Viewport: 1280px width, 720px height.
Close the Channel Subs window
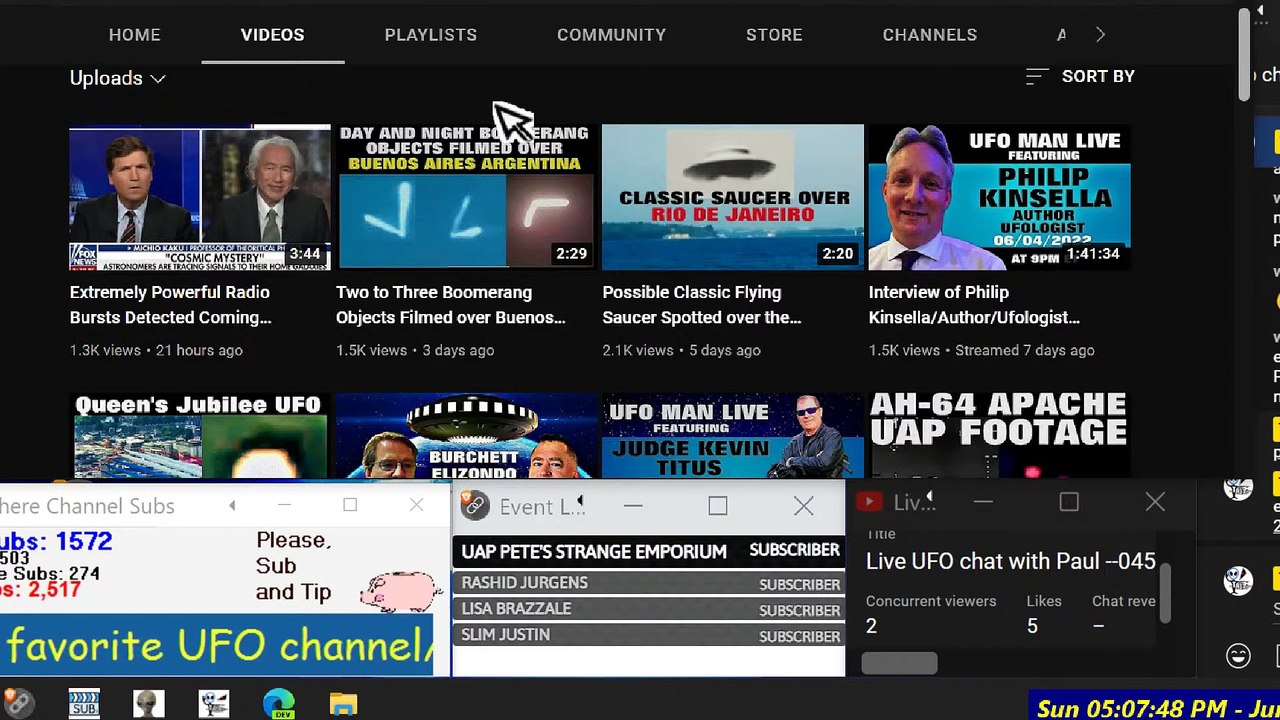416,505
